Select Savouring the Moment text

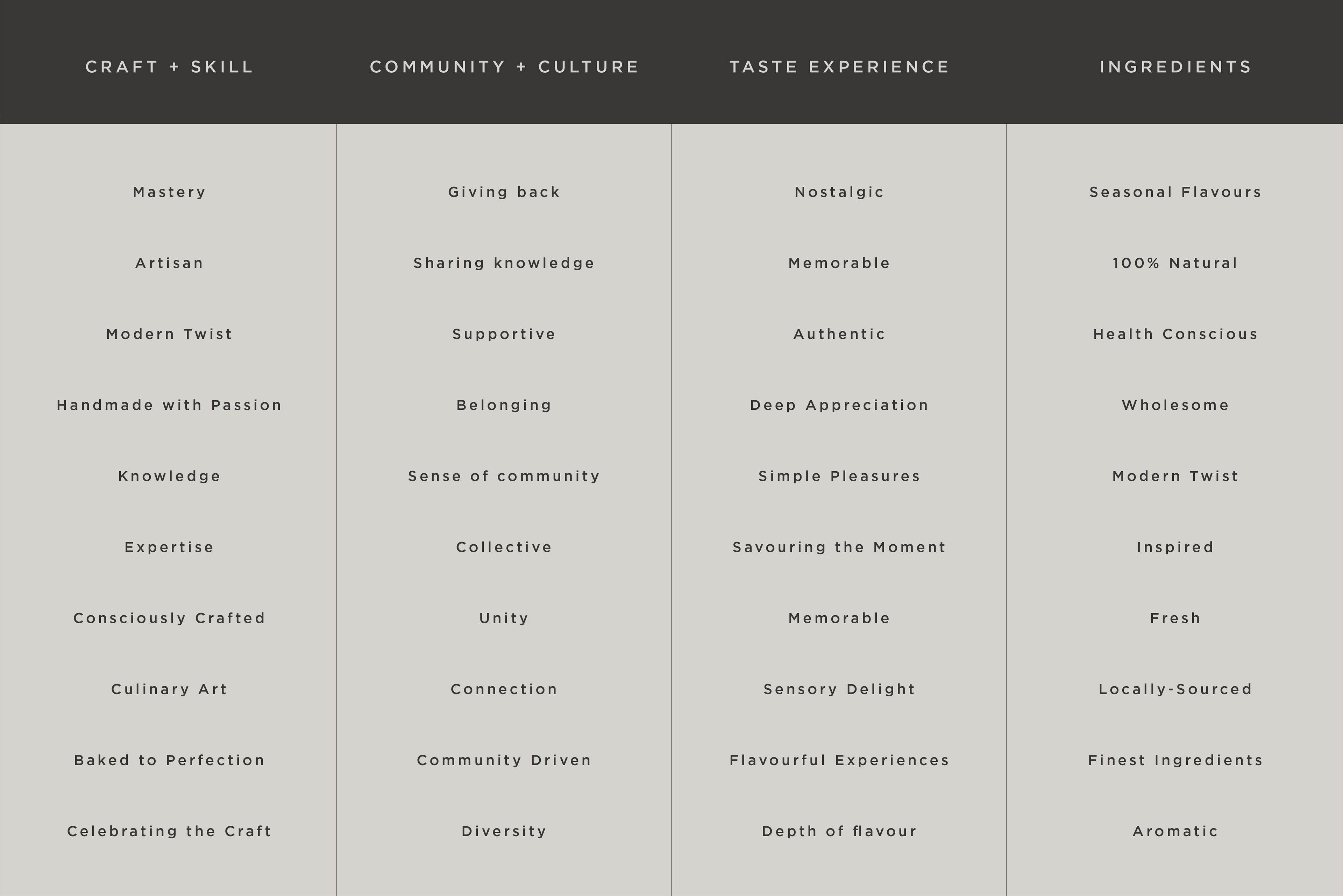tap(839, 547)
